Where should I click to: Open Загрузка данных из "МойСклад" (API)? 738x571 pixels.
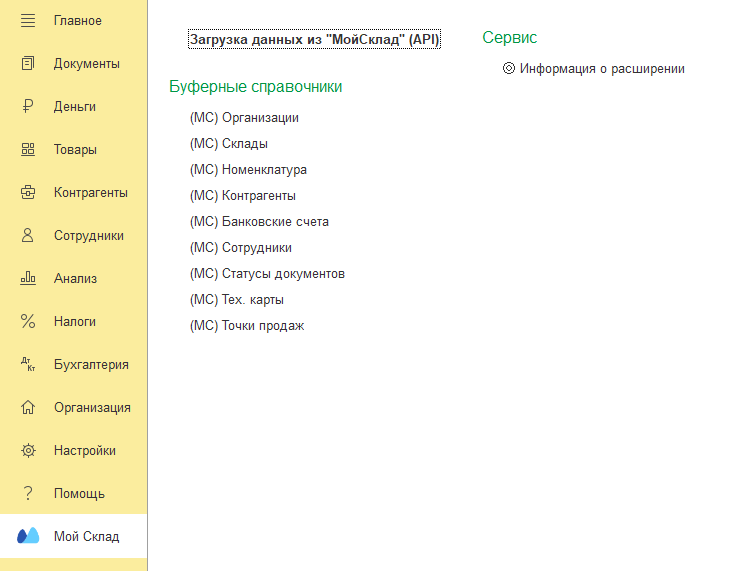(314, 39)
